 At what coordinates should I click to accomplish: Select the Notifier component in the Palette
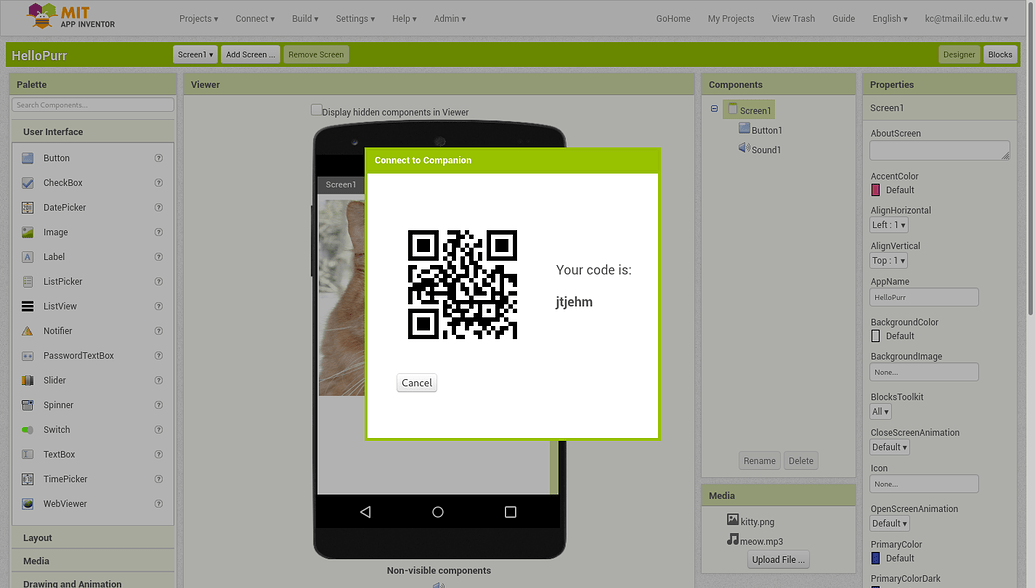tap(57, 330)
